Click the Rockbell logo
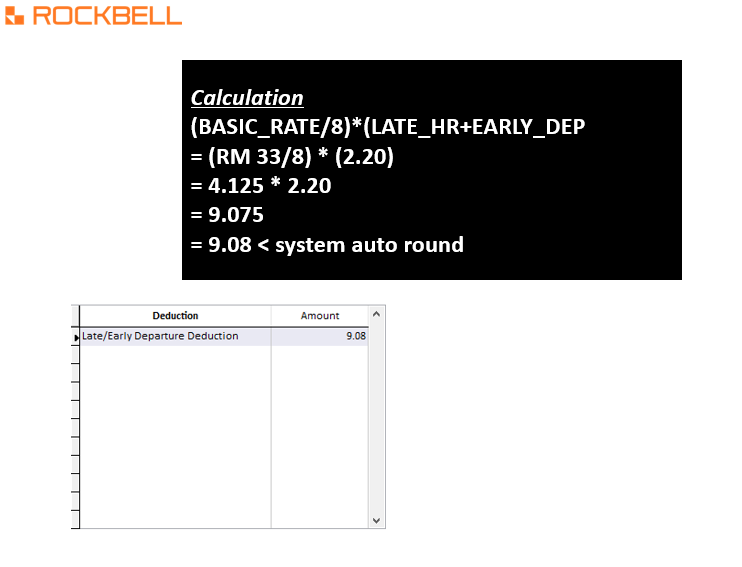This screenshot has width=742, height=567. [93, 16]
